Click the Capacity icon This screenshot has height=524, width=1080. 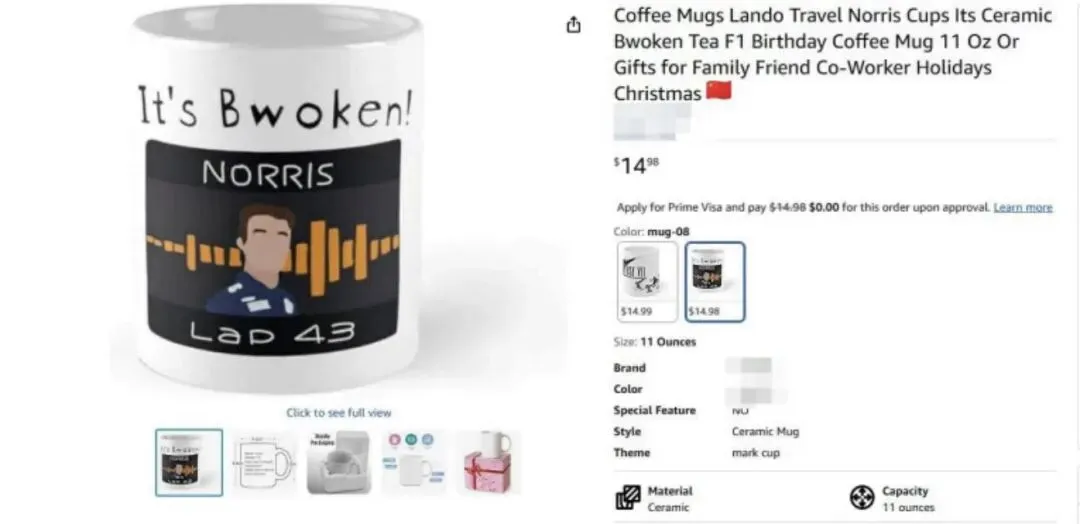coord(862,497)
